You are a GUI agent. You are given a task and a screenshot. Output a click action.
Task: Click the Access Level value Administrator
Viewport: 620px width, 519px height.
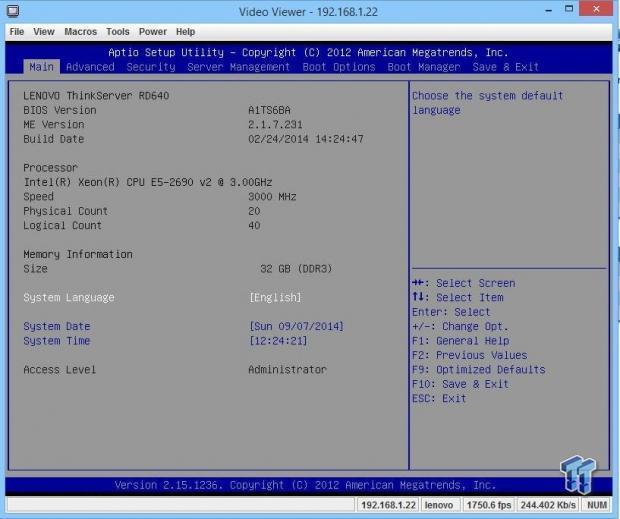tap(287, 370)
